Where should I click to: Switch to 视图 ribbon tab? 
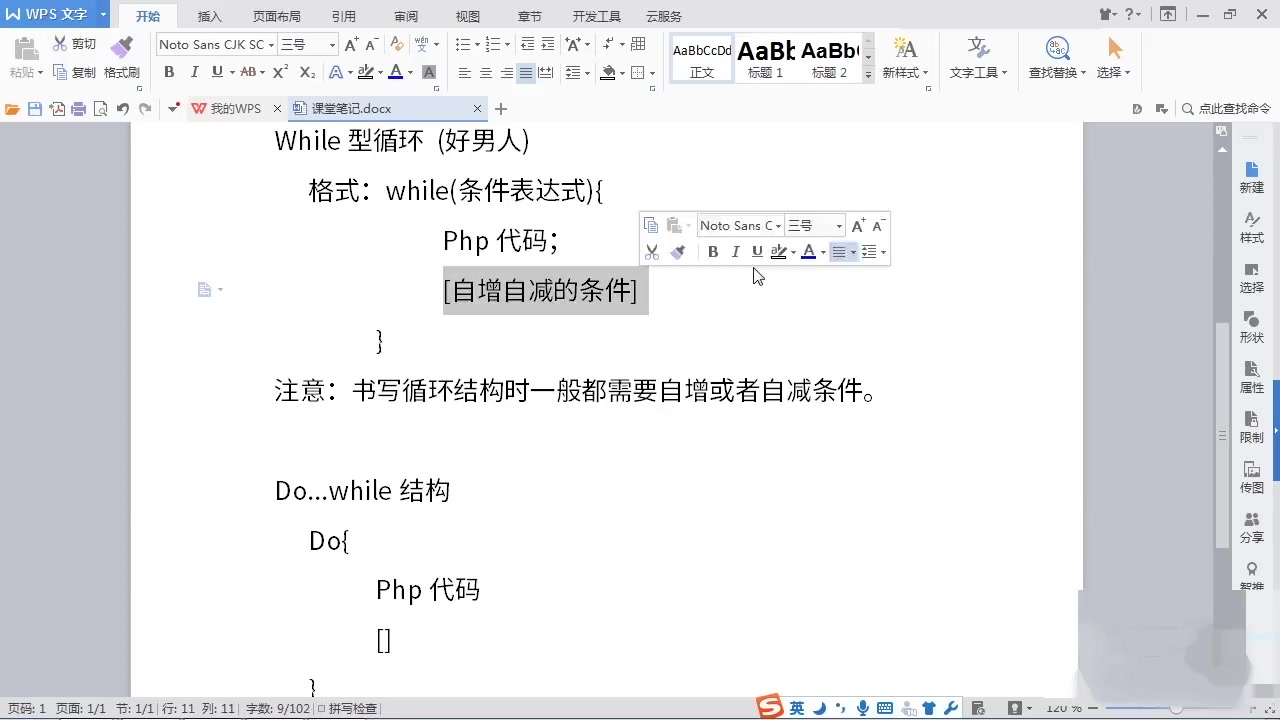click(x=468, y=16)
